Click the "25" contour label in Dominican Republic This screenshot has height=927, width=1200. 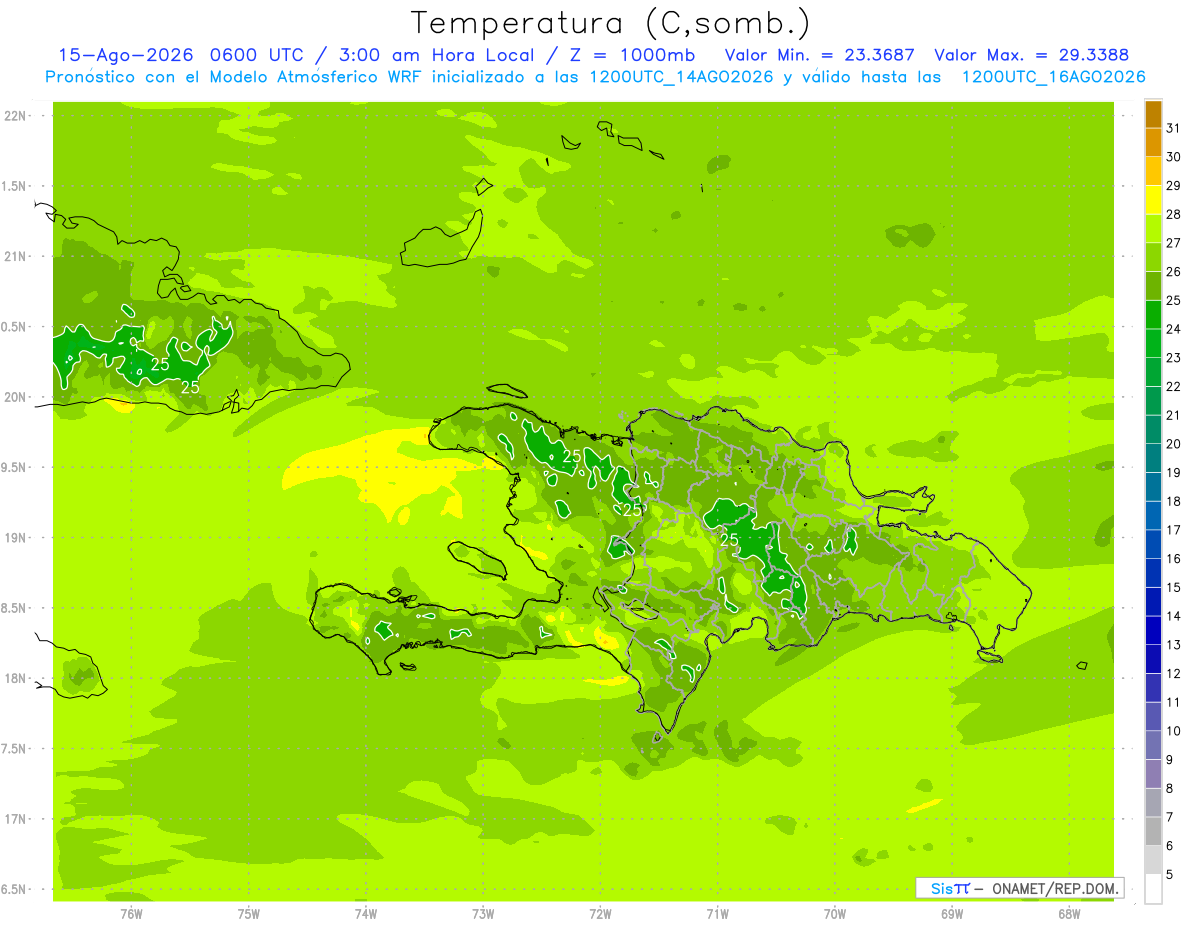(x=730, y=539)
